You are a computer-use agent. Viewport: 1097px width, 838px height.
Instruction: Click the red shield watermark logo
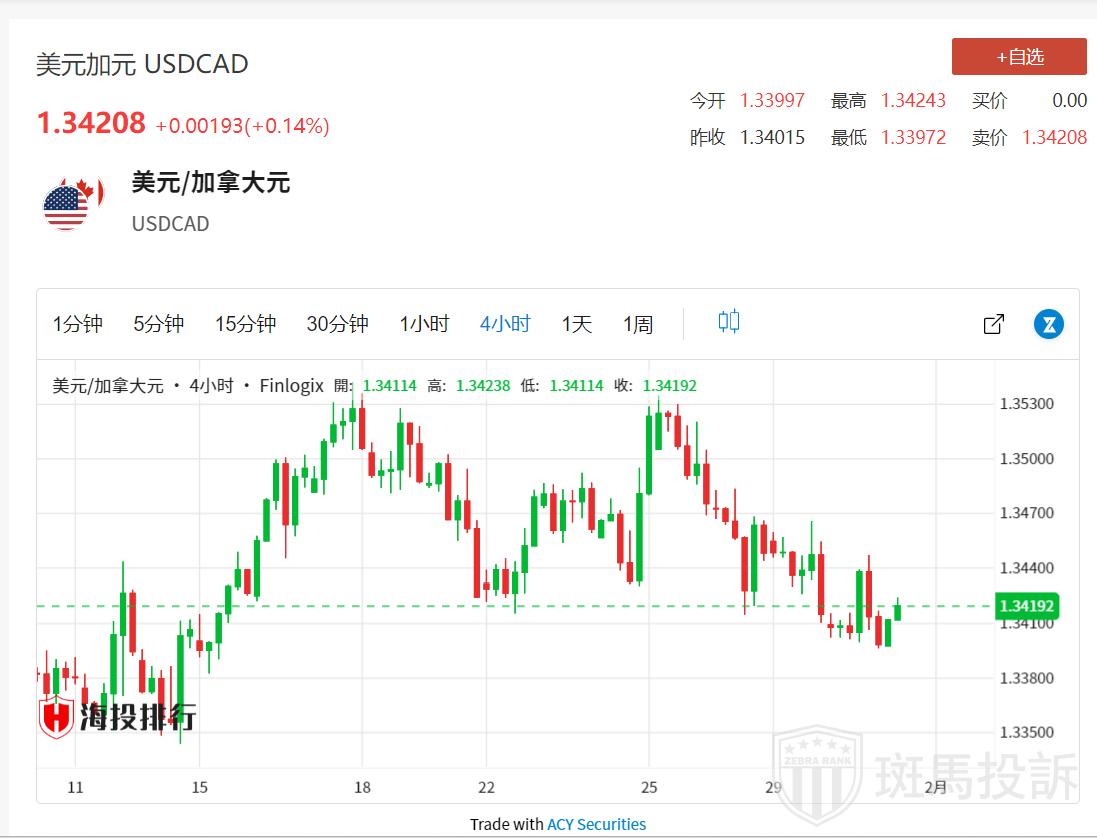point(57,716)
